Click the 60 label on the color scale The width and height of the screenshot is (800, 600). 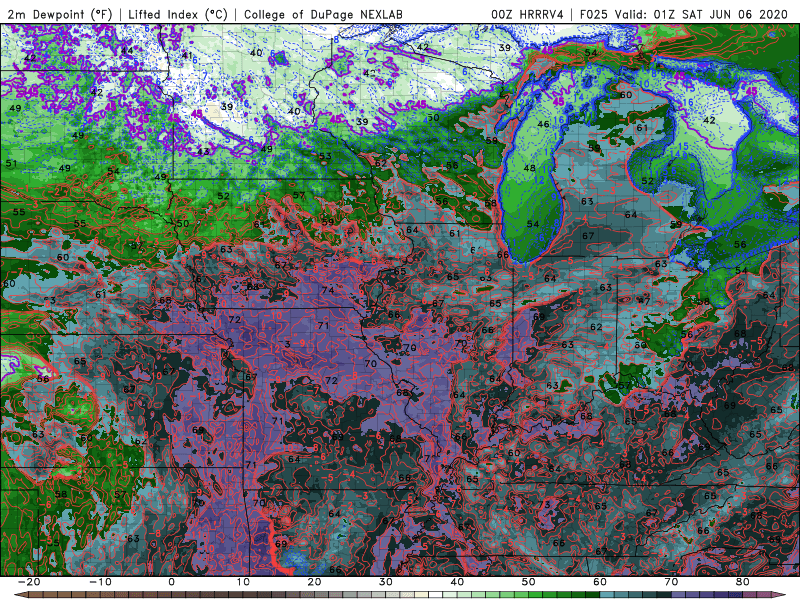pos(600,582)
